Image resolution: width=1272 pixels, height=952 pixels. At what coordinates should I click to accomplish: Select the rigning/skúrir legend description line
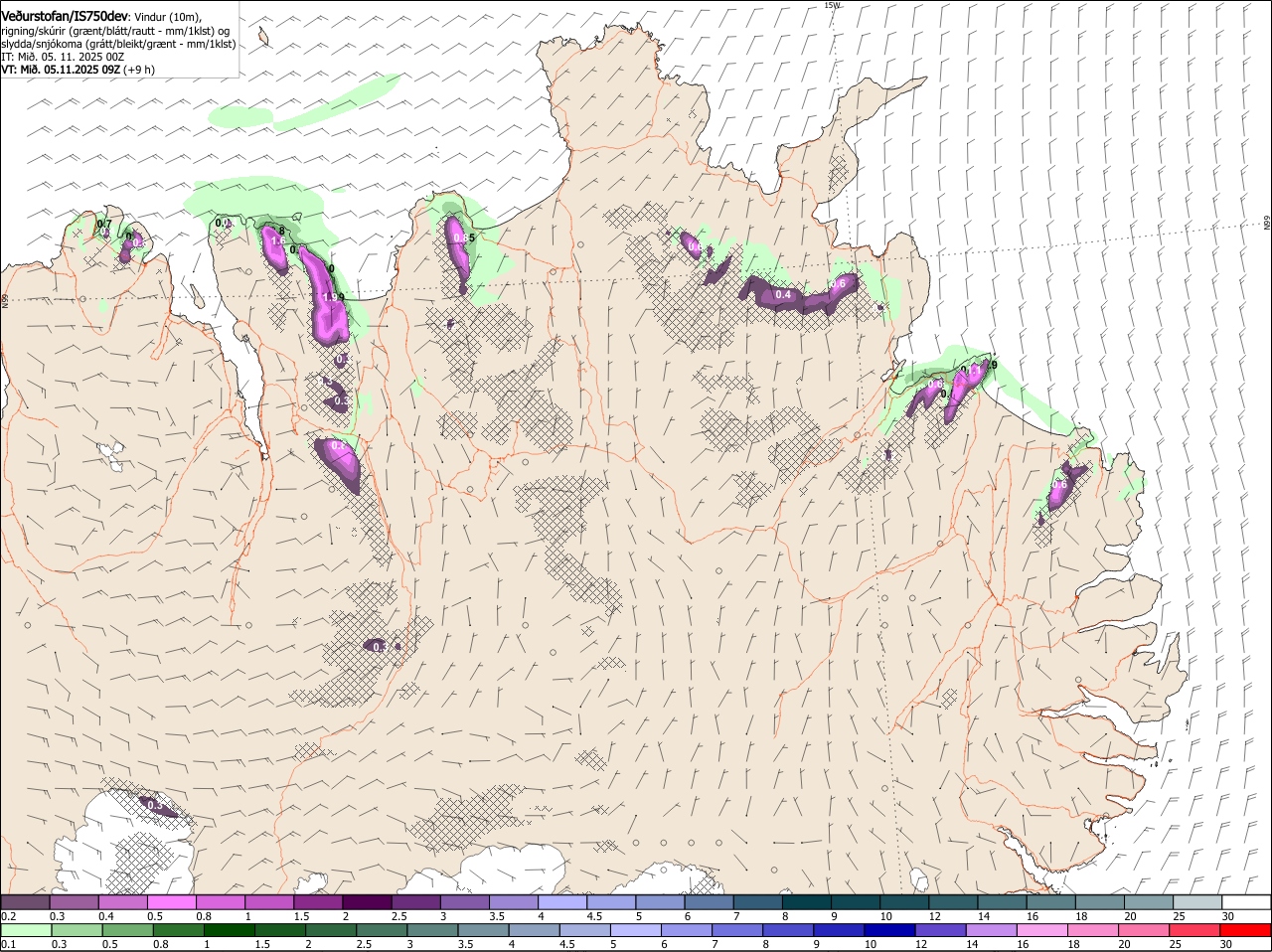[114, 31]
